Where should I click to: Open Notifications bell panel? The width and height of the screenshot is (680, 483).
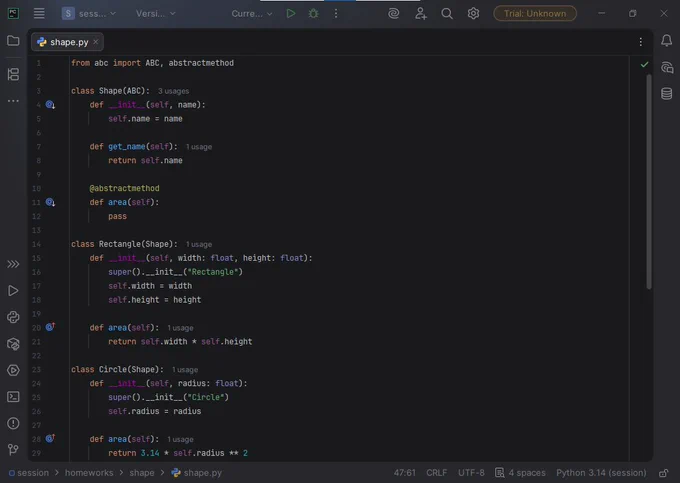click(667, 41)
